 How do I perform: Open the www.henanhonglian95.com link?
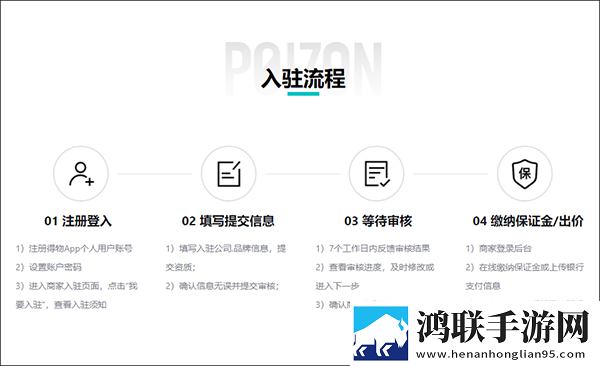coord(501,354)
